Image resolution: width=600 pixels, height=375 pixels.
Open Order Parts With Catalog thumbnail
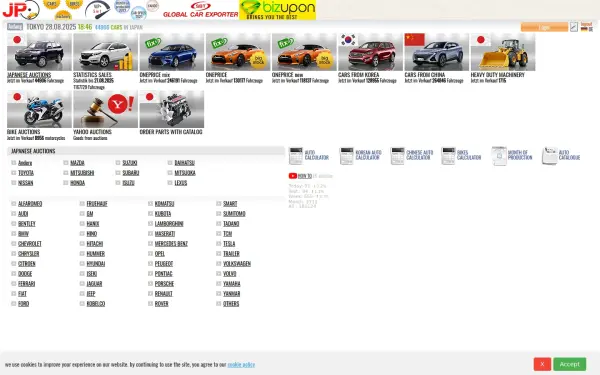coord(172,109)
